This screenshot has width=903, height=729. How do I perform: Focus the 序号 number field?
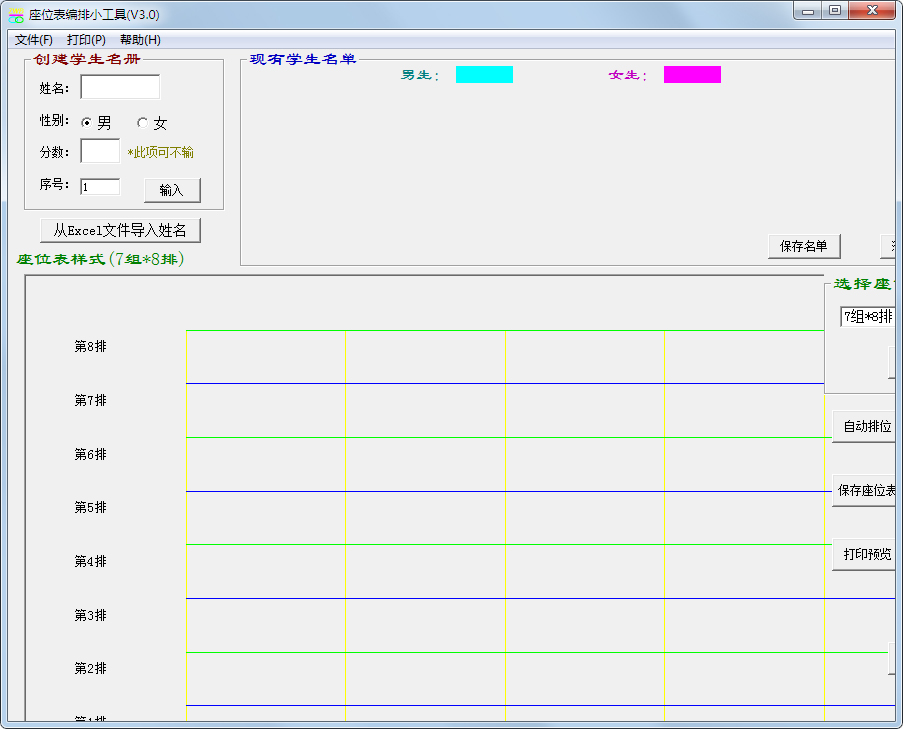[100, 187]
